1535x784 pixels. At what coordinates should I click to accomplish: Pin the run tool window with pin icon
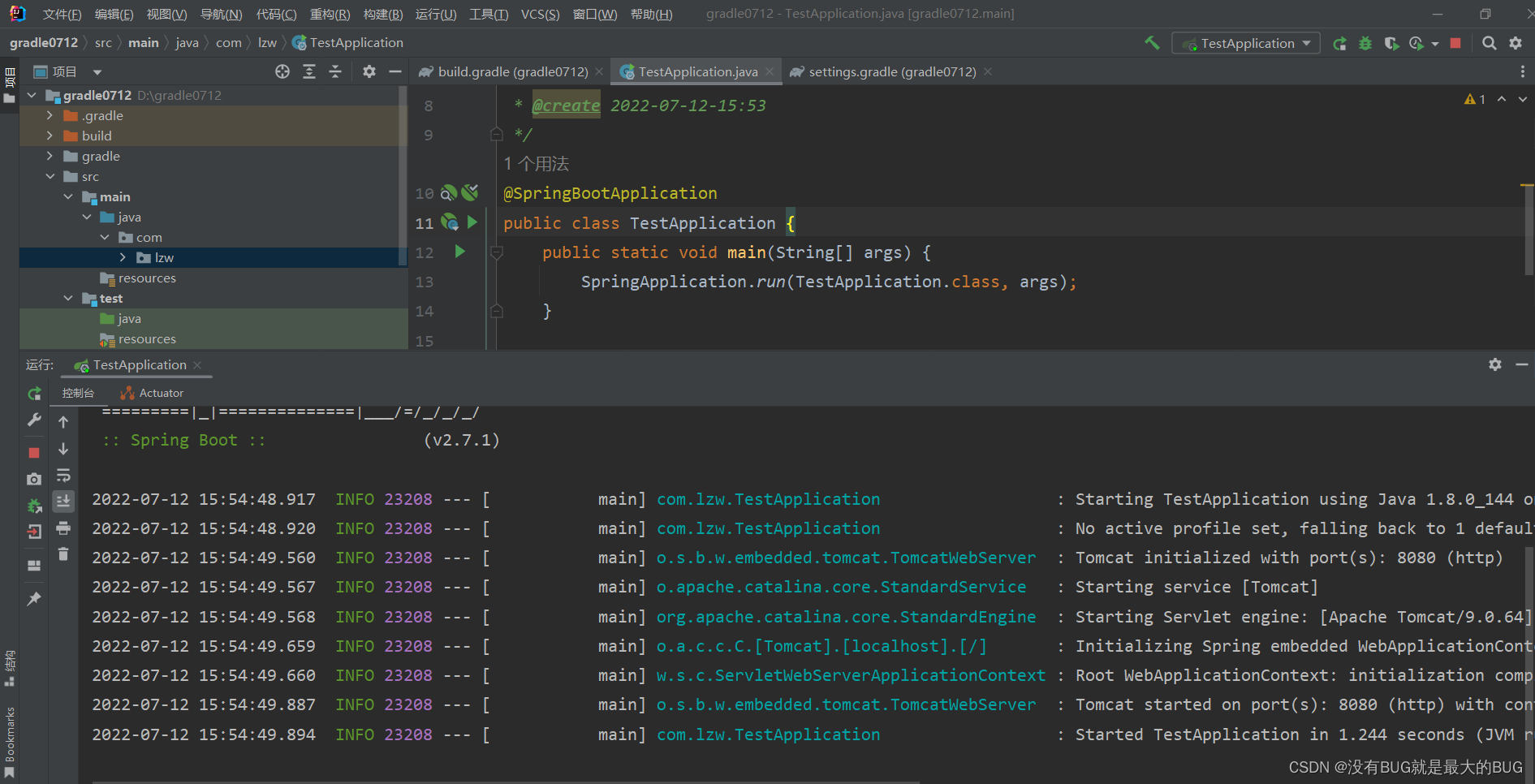(x=34, y=599)
